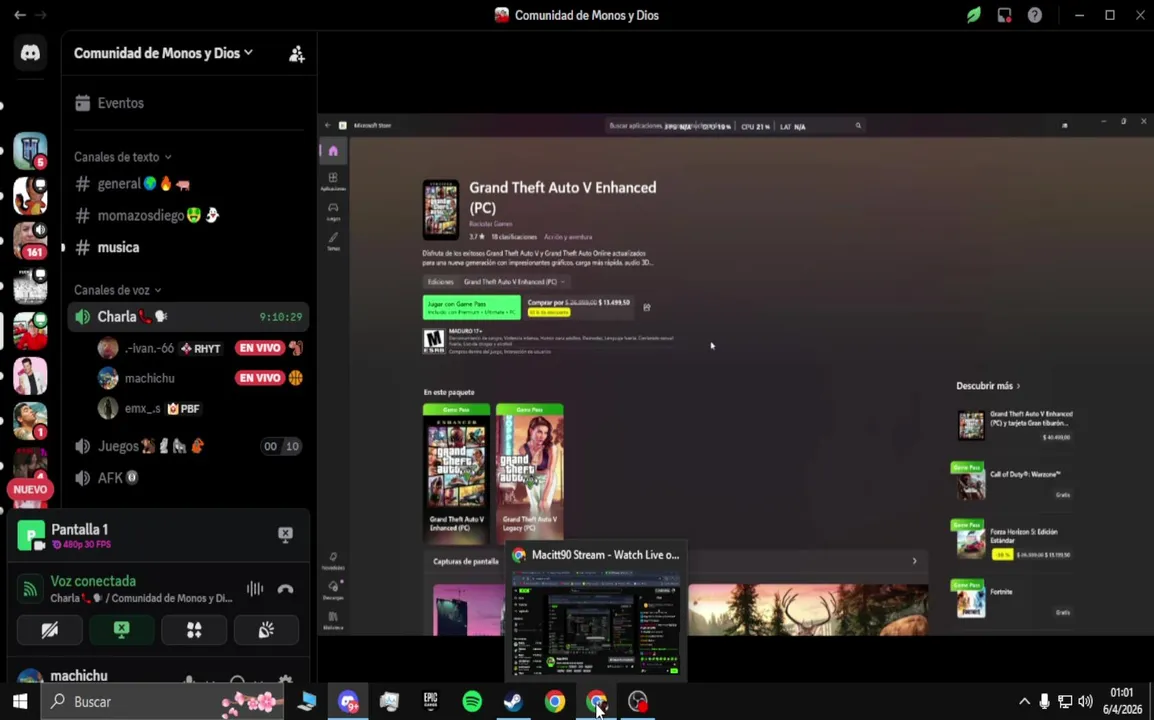
Task: Disconnect from voice channel
Action: (x=286, y=589)
